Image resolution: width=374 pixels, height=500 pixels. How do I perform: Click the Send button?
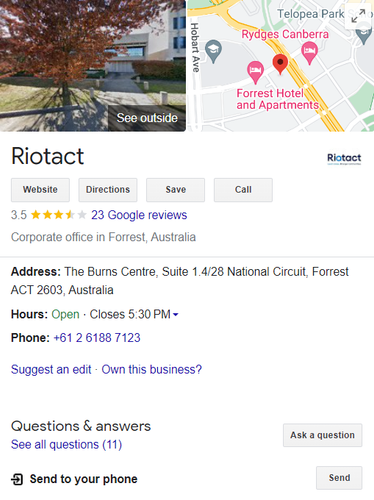339,478
